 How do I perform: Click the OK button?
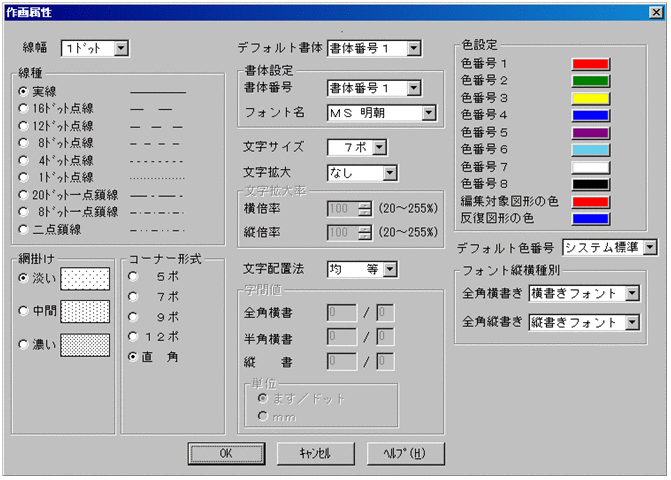pyautogui.click(x=226, y=453)
